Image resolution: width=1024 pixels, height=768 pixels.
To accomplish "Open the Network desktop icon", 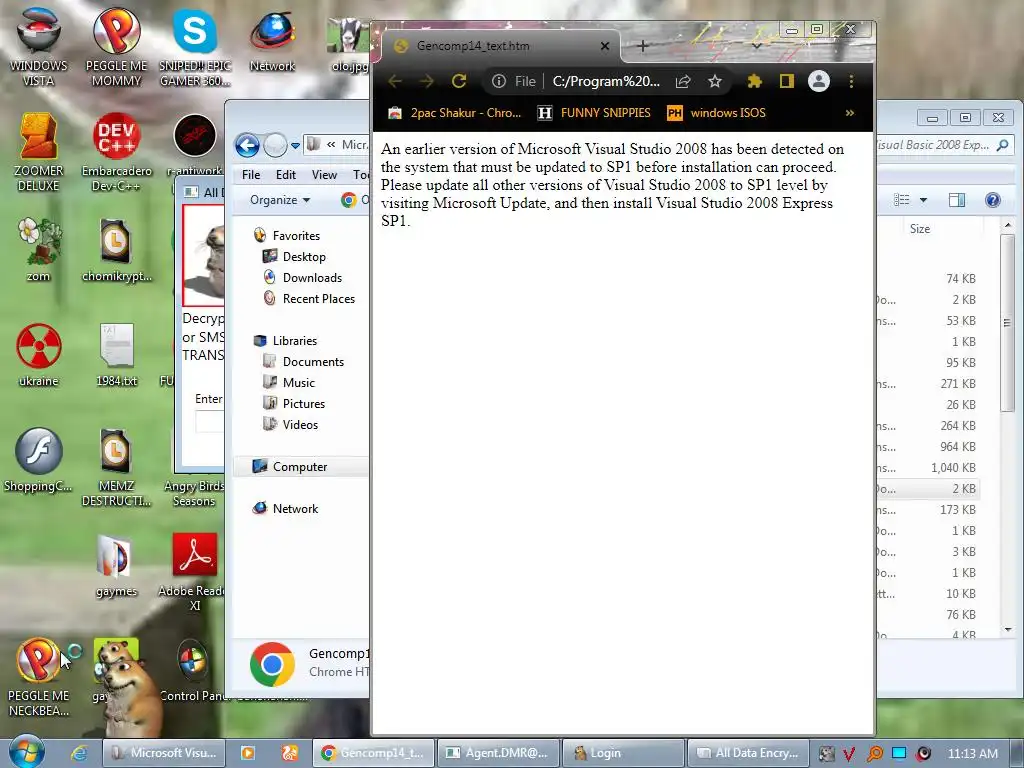I will coord(272,40).
